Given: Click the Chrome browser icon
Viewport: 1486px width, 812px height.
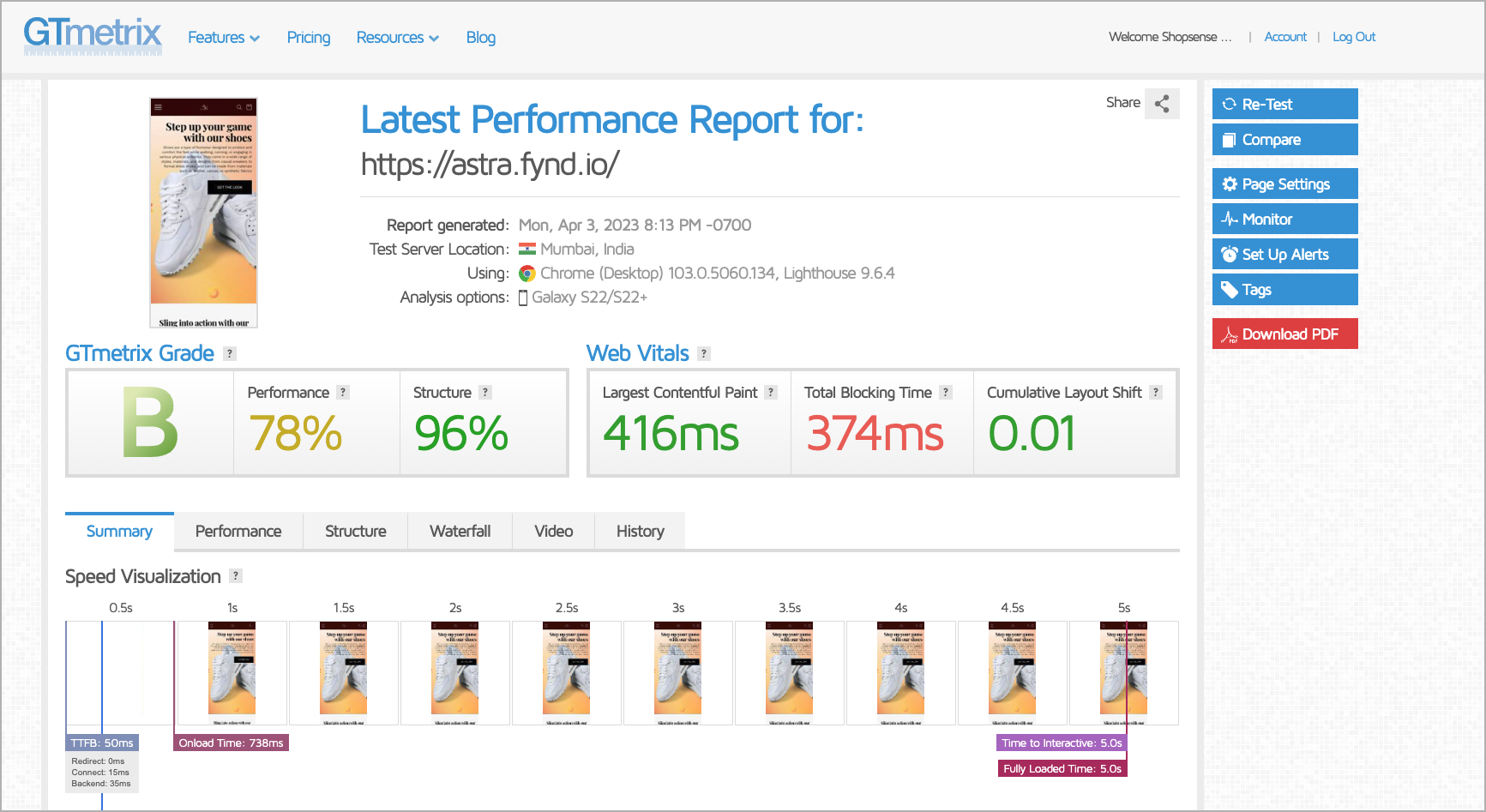Looking at the screenshot, I should (527, 274).
